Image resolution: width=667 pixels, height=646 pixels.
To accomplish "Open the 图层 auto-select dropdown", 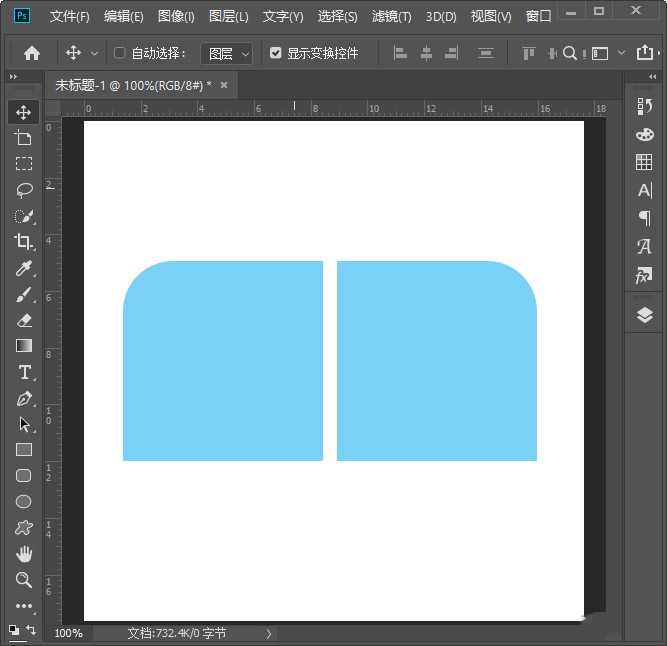I will pyautogui.click(x=227, y=53).
